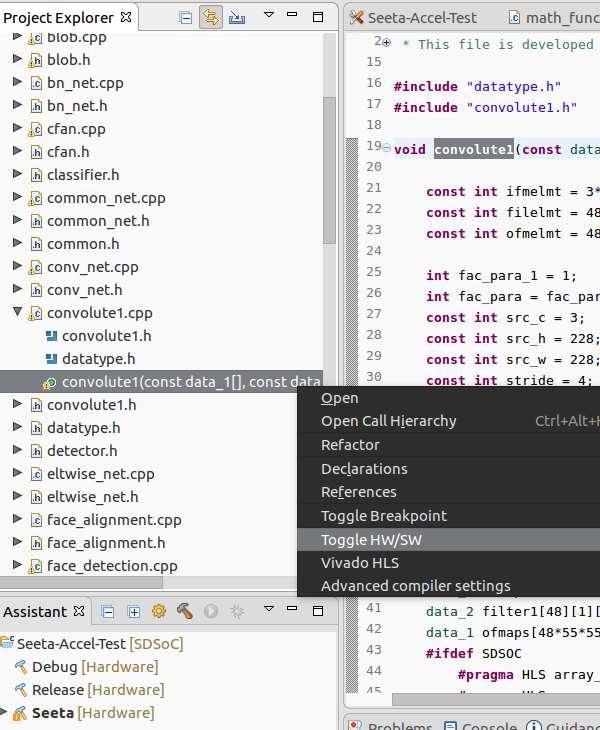Select face_alignment.h header file icon
The height and width of the screenshot is (730, 600).
[36, 543]
